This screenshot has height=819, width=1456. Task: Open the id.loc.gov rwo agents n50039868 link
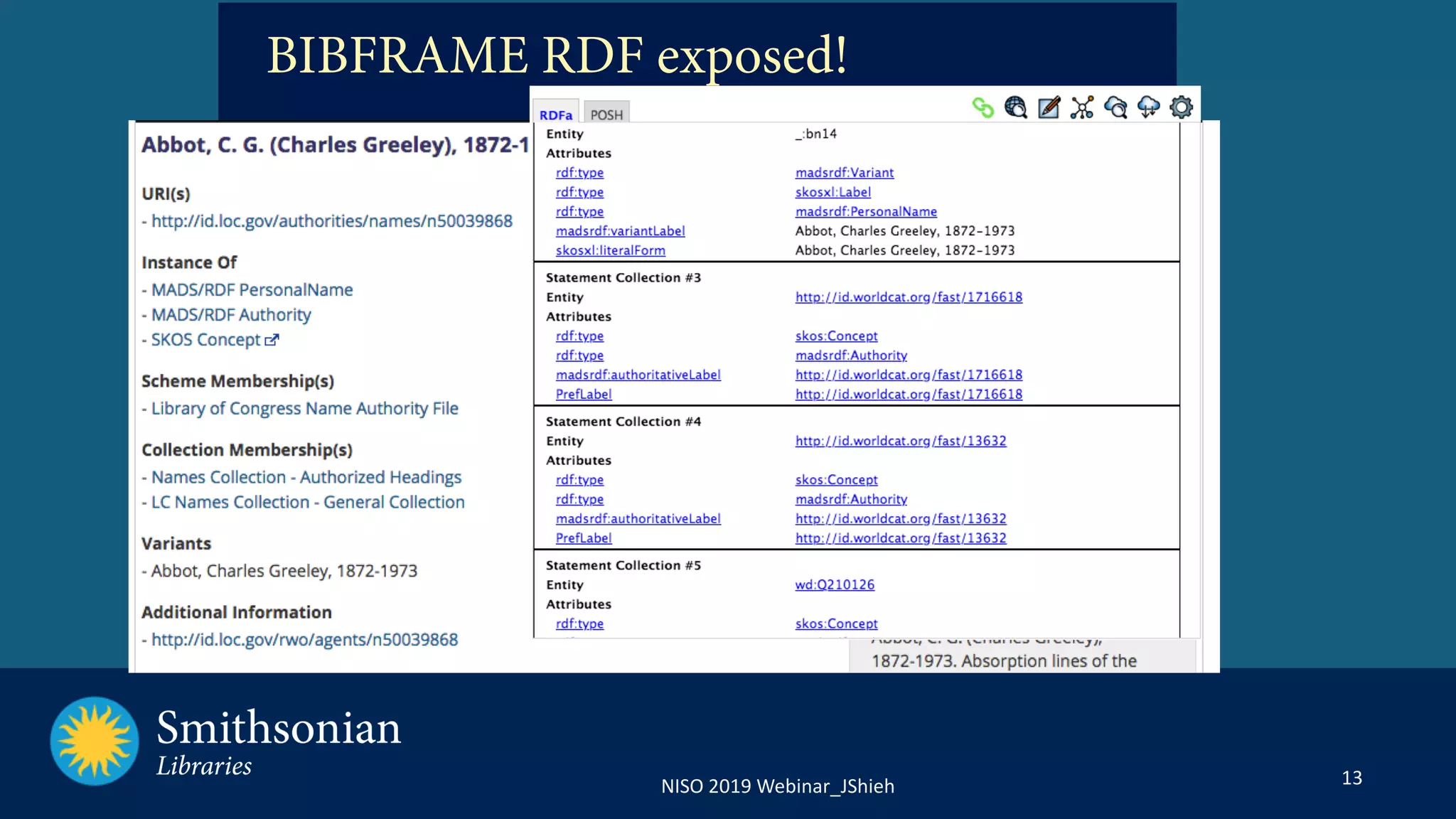click(305, 640)
